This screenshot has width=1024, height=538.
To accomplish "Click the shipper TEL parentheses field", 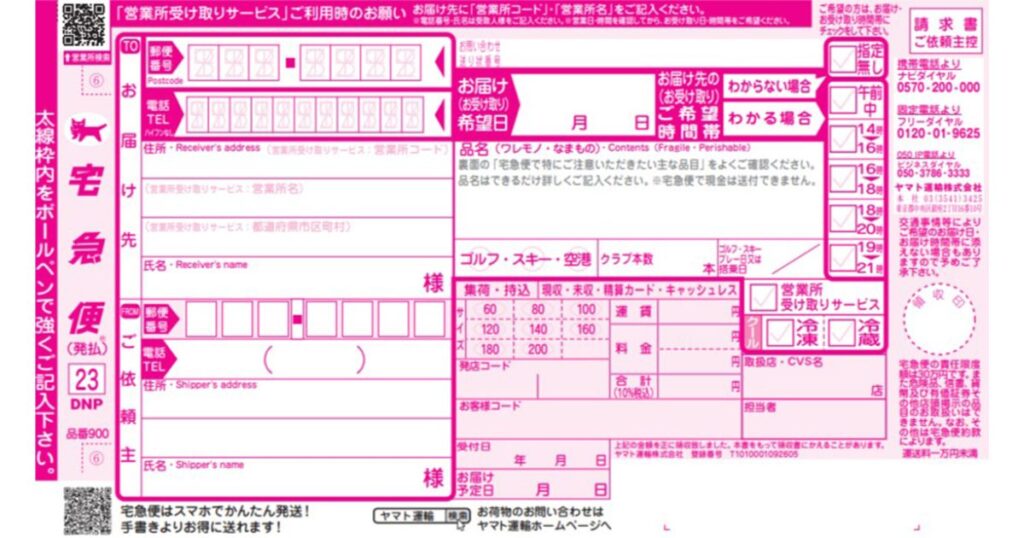I will click(314, 359).
